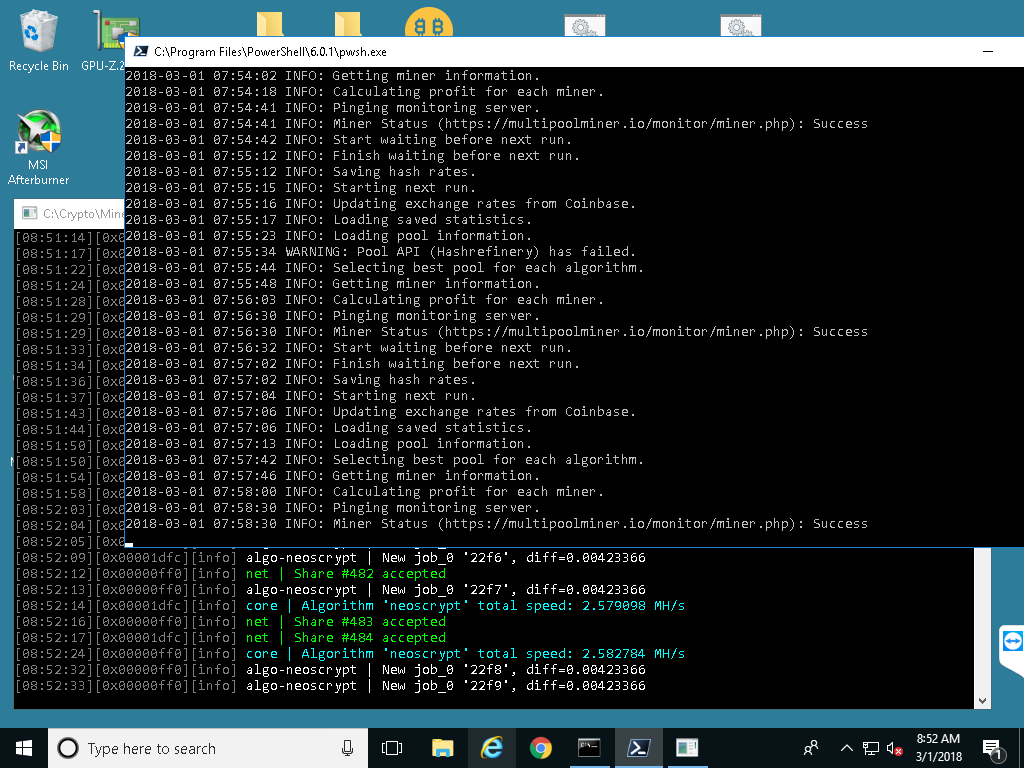This screenshot has width=1024, height=768.
Task: Activate Cortana's microphone for voice search
Action: 347,747
